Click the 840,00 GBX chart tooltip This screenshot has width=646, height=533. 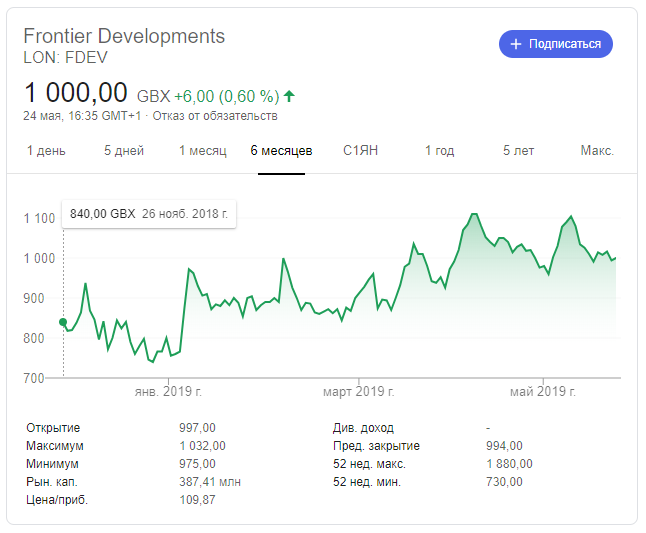(149, 214)
